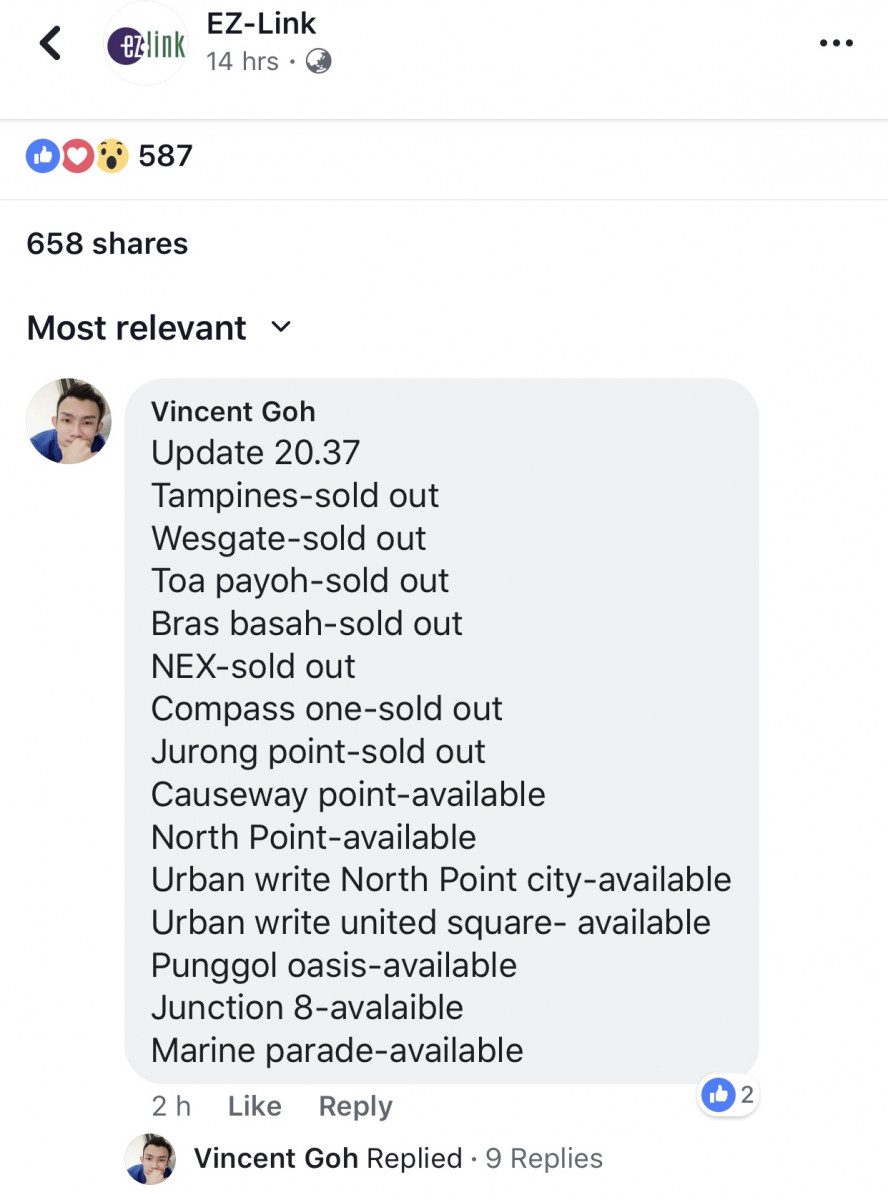View likes on Vincent Goh's comment
Image resolution: width=888 pixels, height=1200 pixels.
point(729,1095)
